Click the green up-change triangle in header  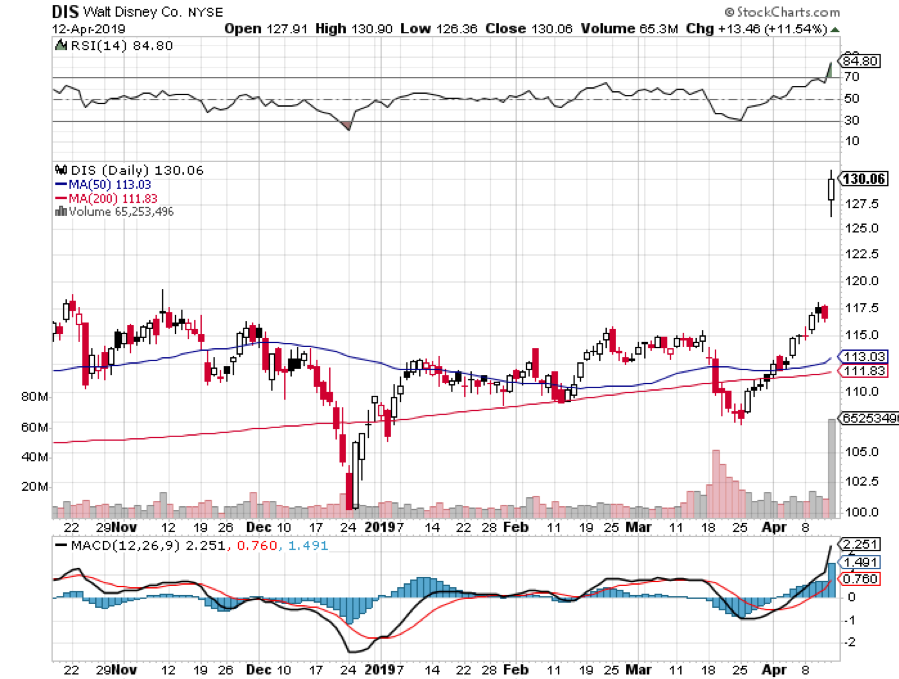click(x=835, y=29)
